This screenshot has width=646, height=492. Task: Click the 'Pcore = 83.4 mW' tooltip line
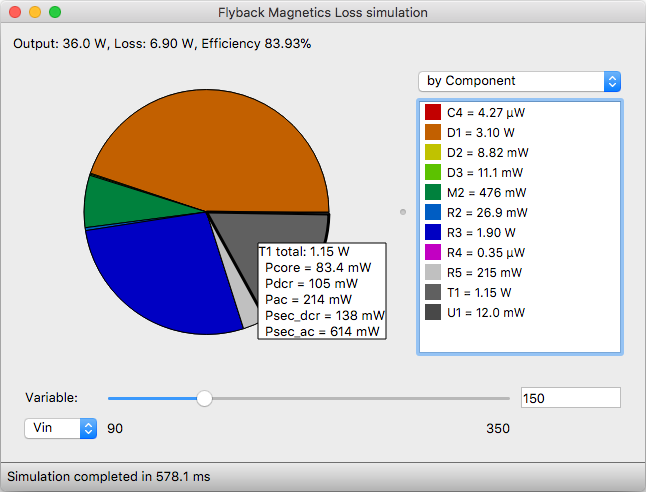pos(318,268)
